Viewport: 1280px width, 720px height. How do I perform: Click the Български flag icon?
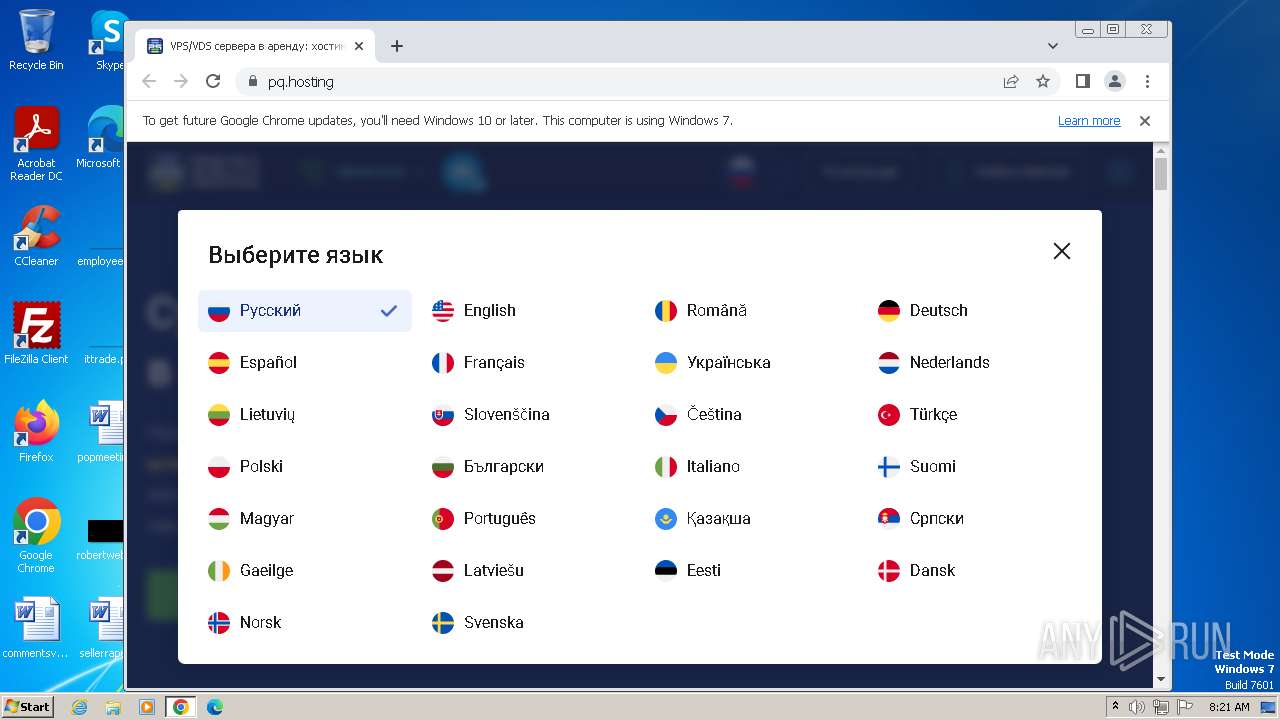[x=443, y=467]
